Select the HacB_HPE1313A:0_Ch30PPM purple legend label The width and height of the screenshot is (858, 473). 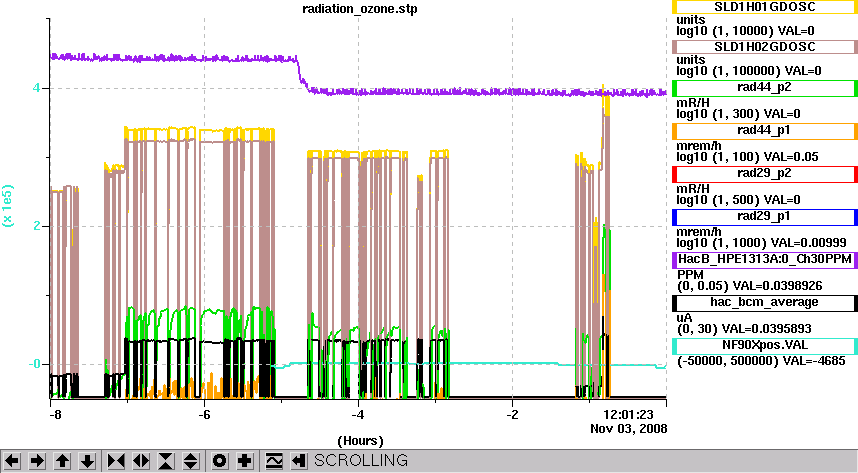[x=764, y=259]
